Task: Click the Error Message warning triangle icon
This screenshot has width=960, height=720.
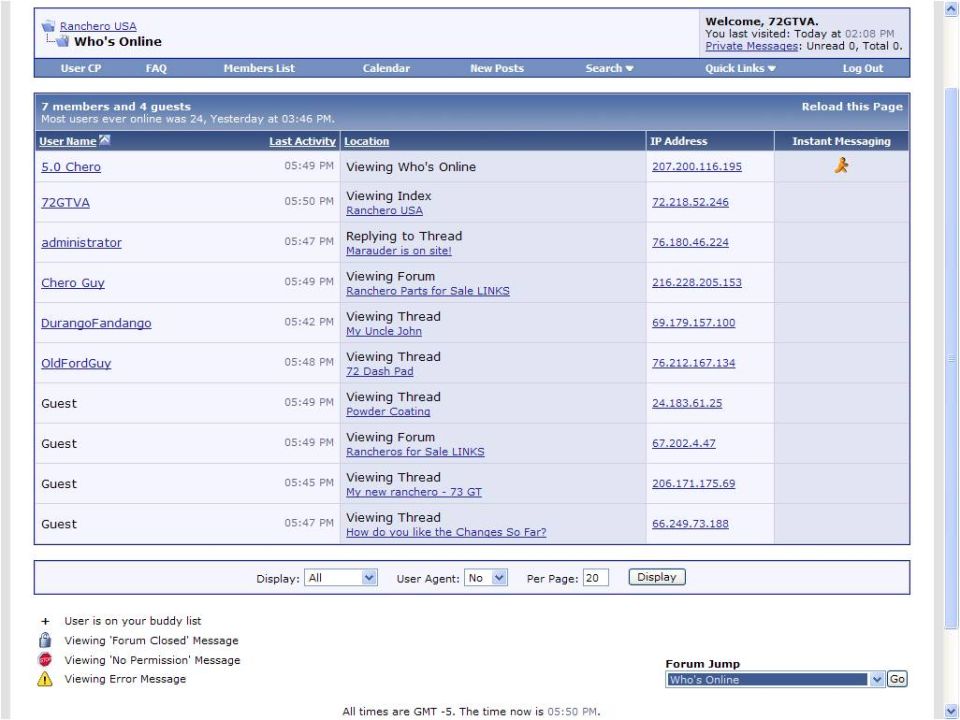Action: 45,679
